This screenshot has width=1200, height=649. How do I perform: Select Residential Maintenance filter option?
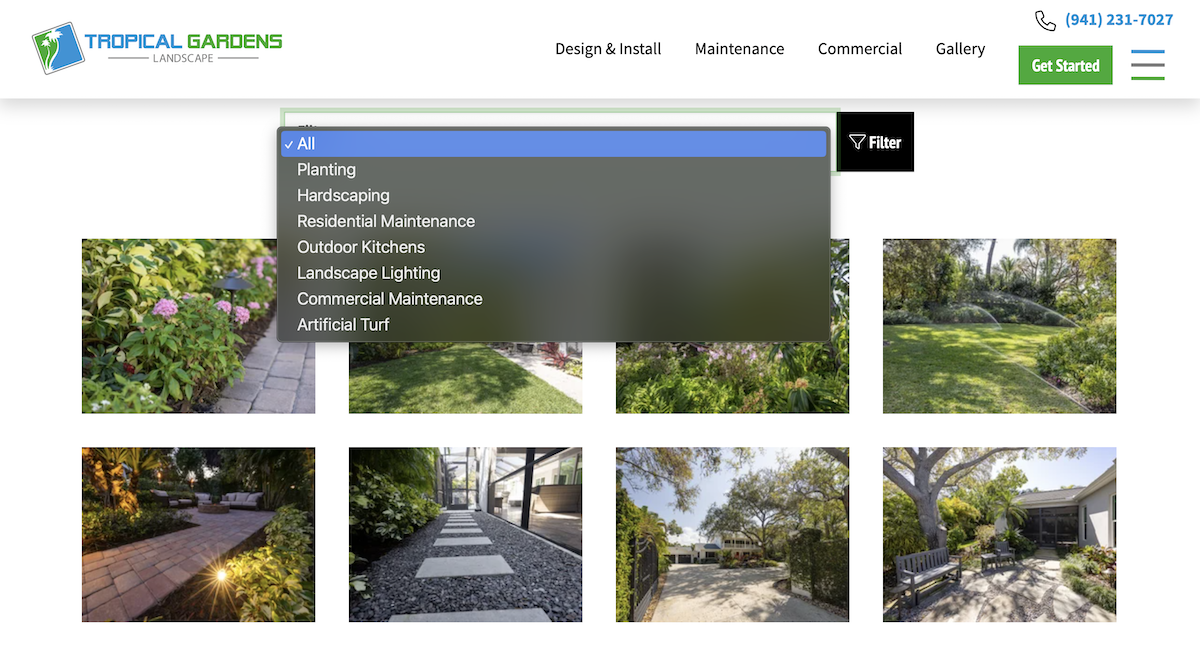click(554, 221)
